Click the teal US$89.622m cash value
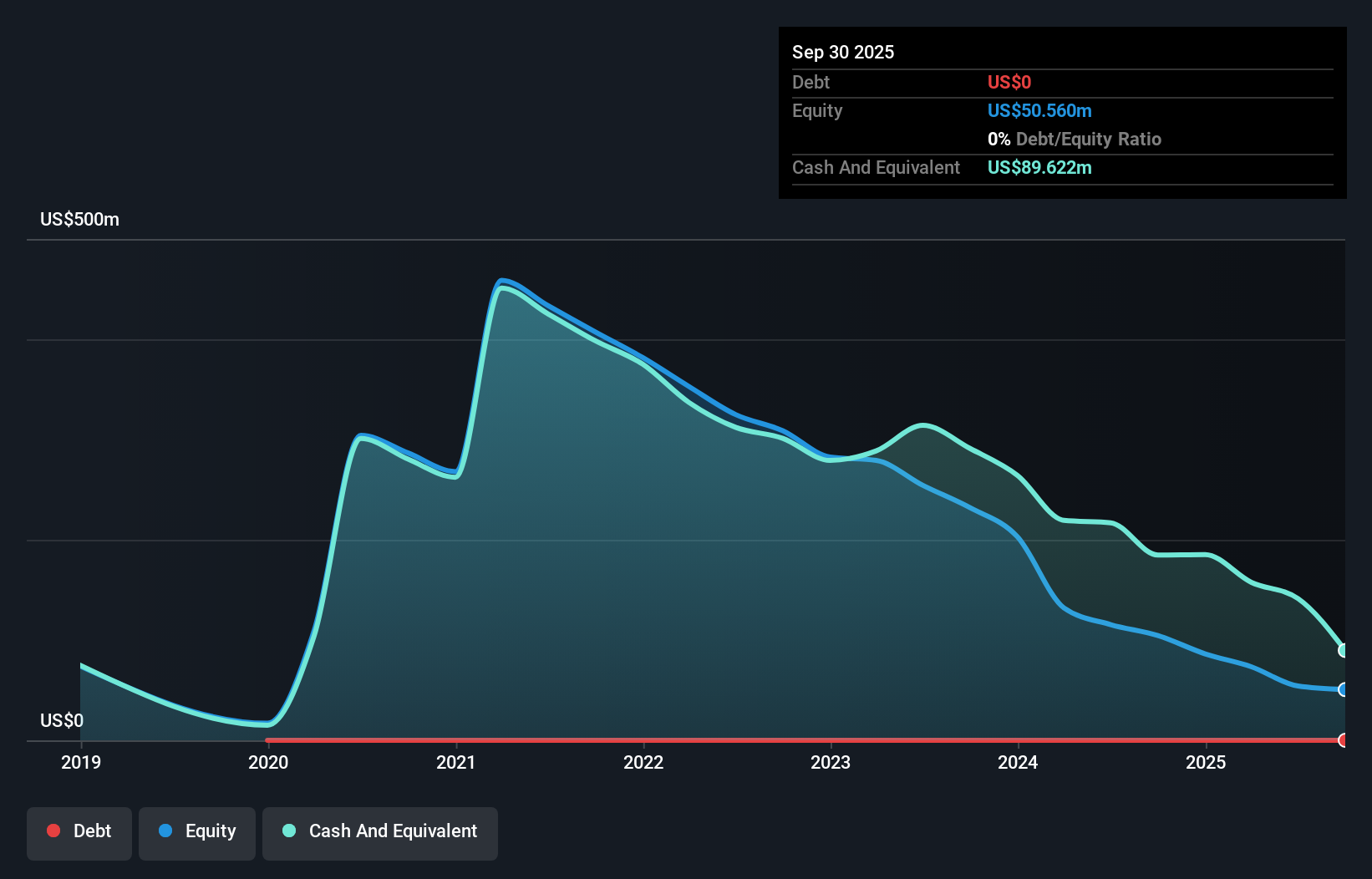This screenshot has width=1372, height=879. 1039,167
